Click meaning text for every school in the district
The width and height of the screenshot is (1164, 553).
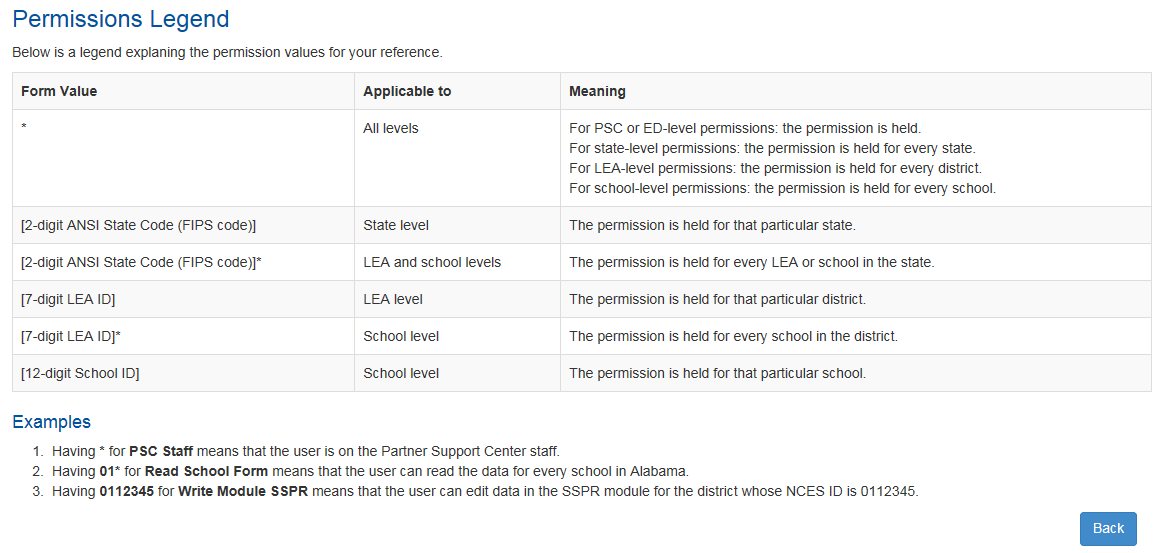733,336
